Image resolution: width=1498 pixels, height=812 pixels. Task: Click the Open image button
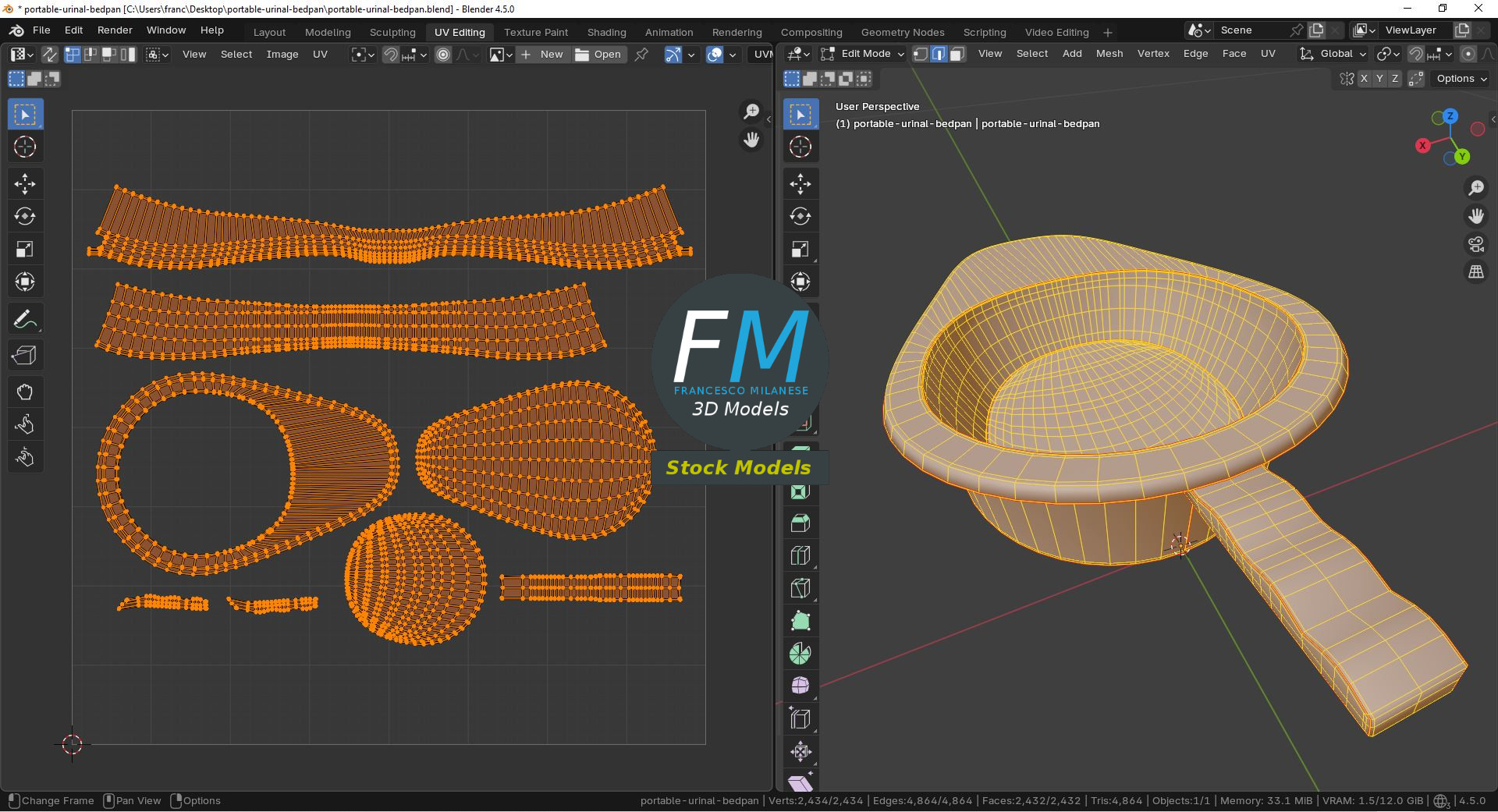(598, 55)
